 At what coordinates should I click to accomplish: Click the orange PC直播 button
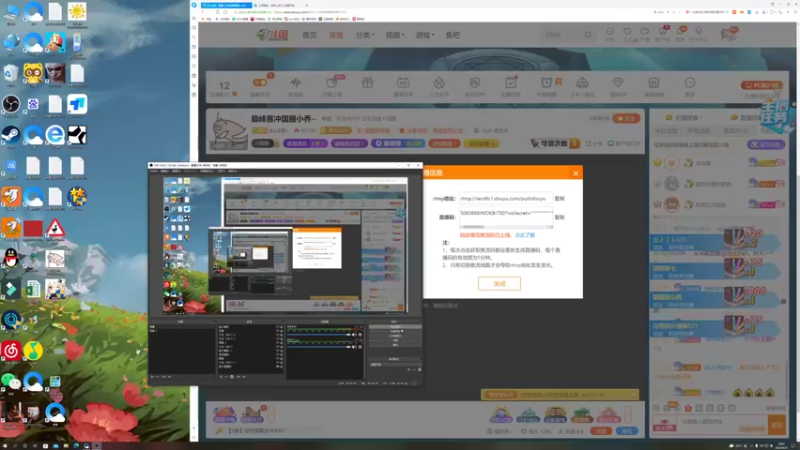(x=761, y=85)
